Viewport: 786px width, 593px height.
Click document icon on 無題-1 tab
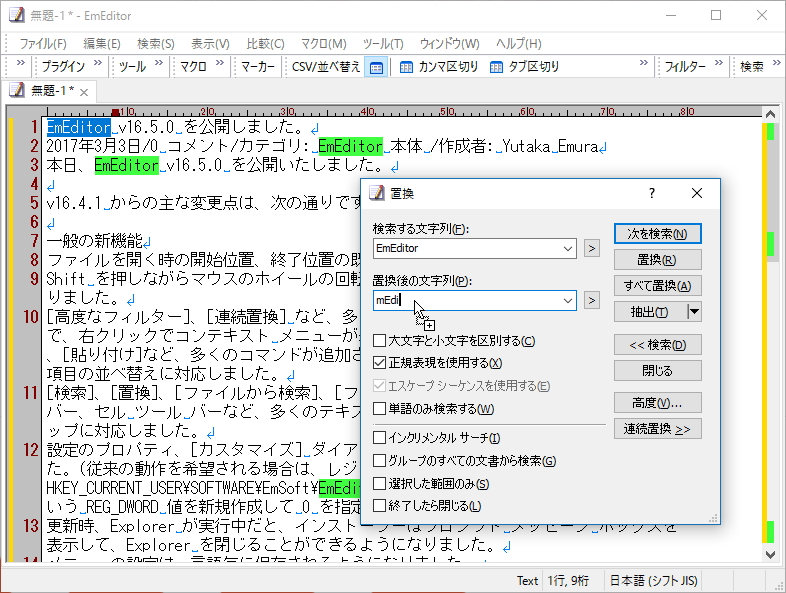(x=17, y=90)
